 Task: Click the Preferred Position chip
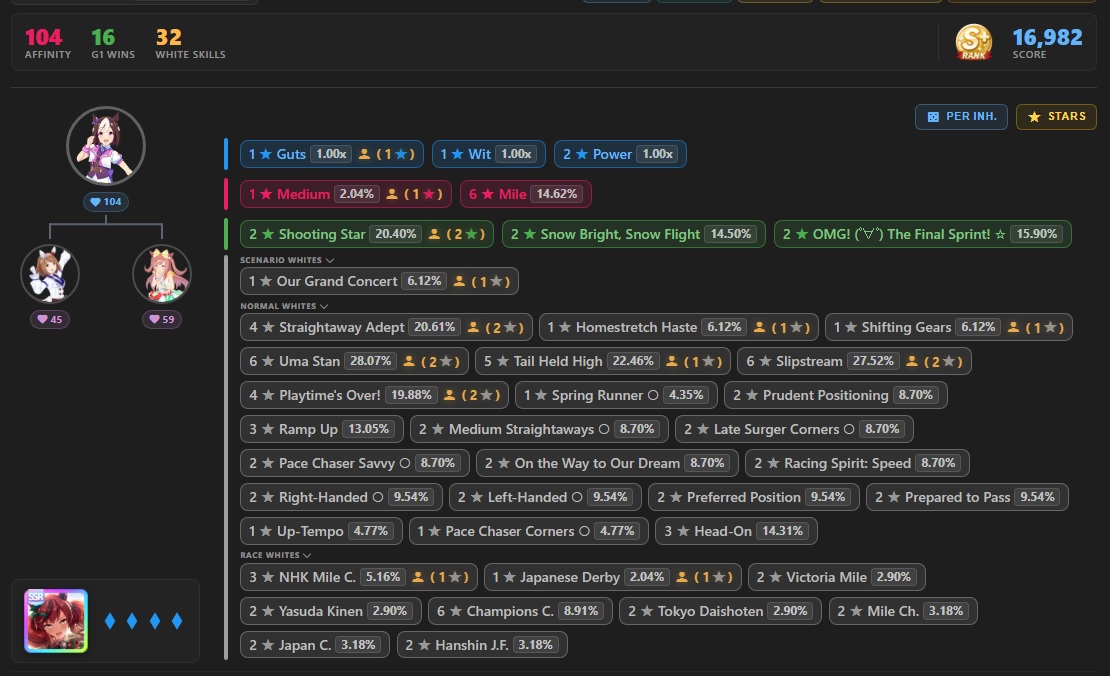click(753, 497)
